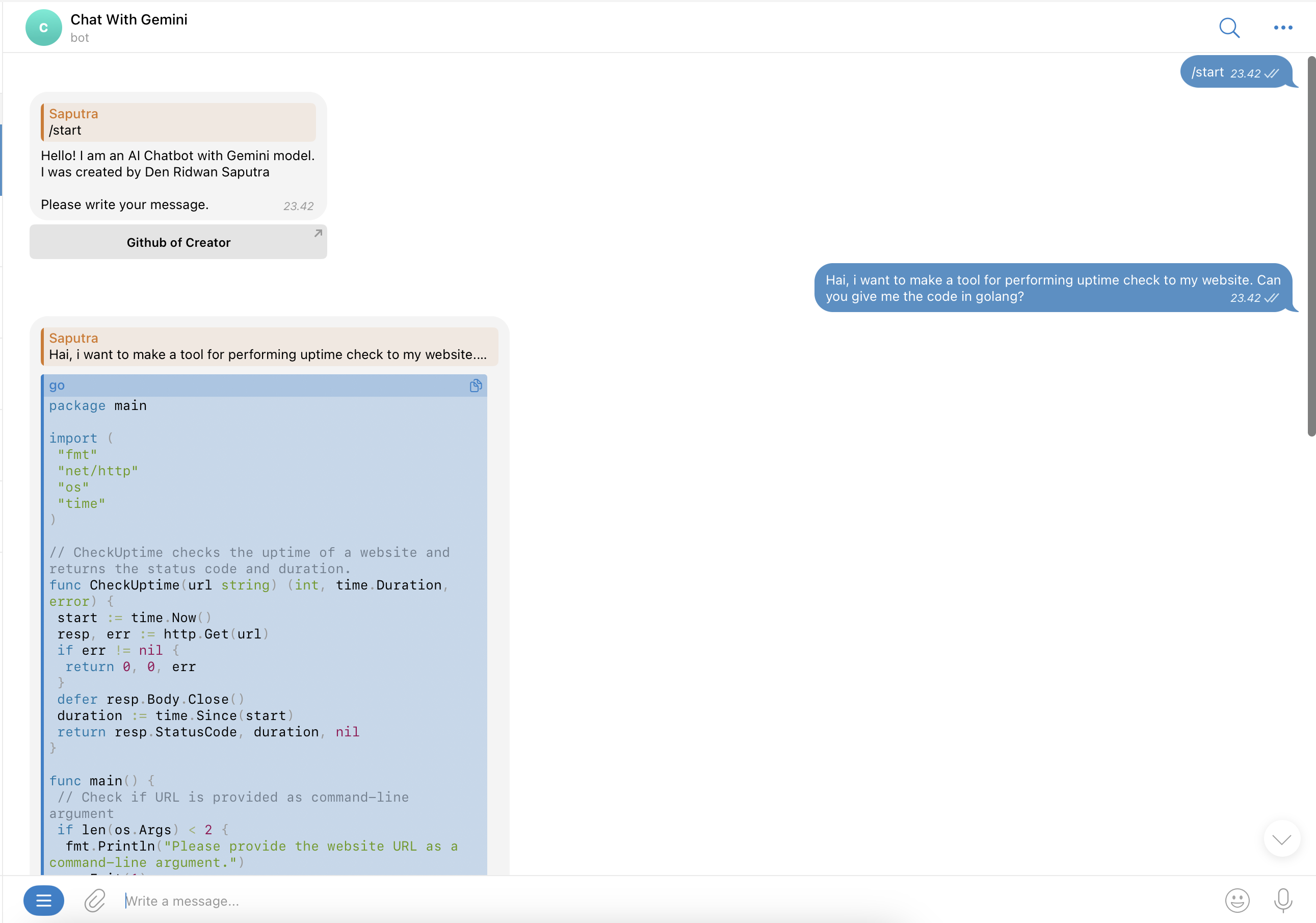Click quoted reply about uptime check
The width and height of the screenshot is (1316, 923).
click(x=270, y=346)
